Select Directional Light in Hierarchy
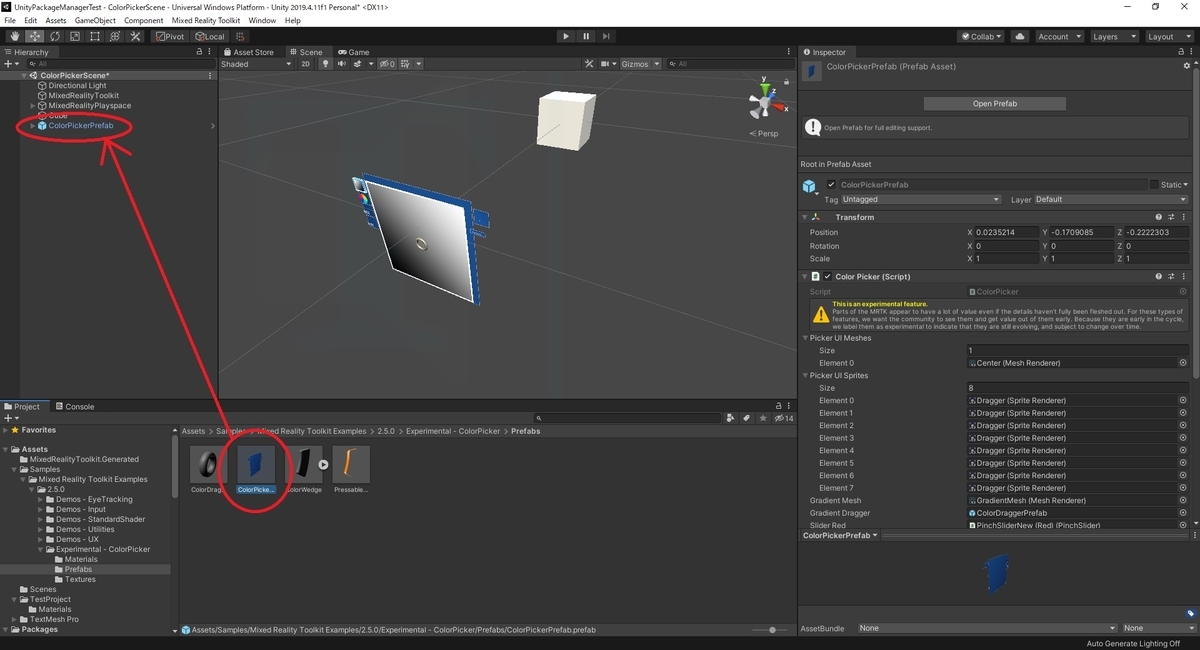The image size is (1200, 650). [x=77, y=86]
